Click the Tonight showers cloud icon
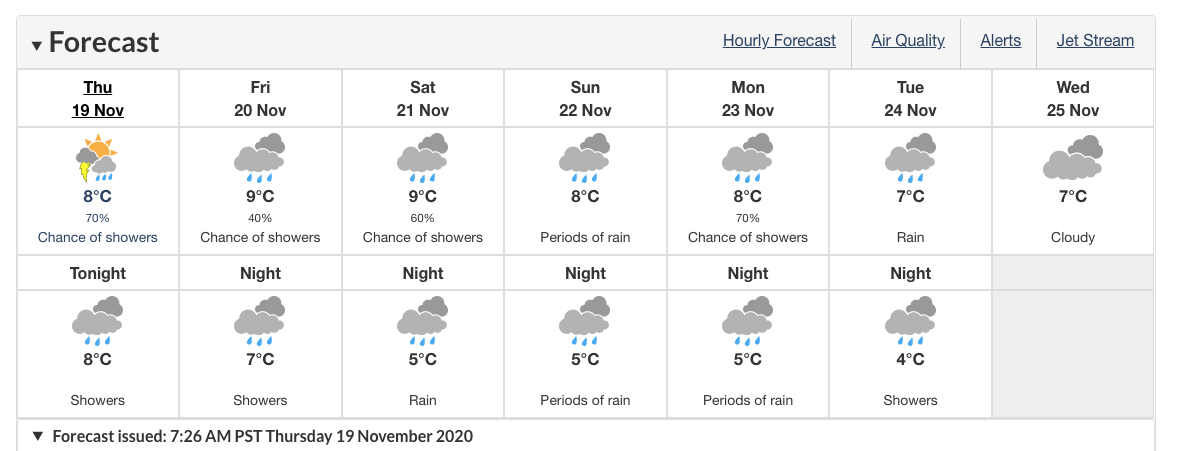 98,321
